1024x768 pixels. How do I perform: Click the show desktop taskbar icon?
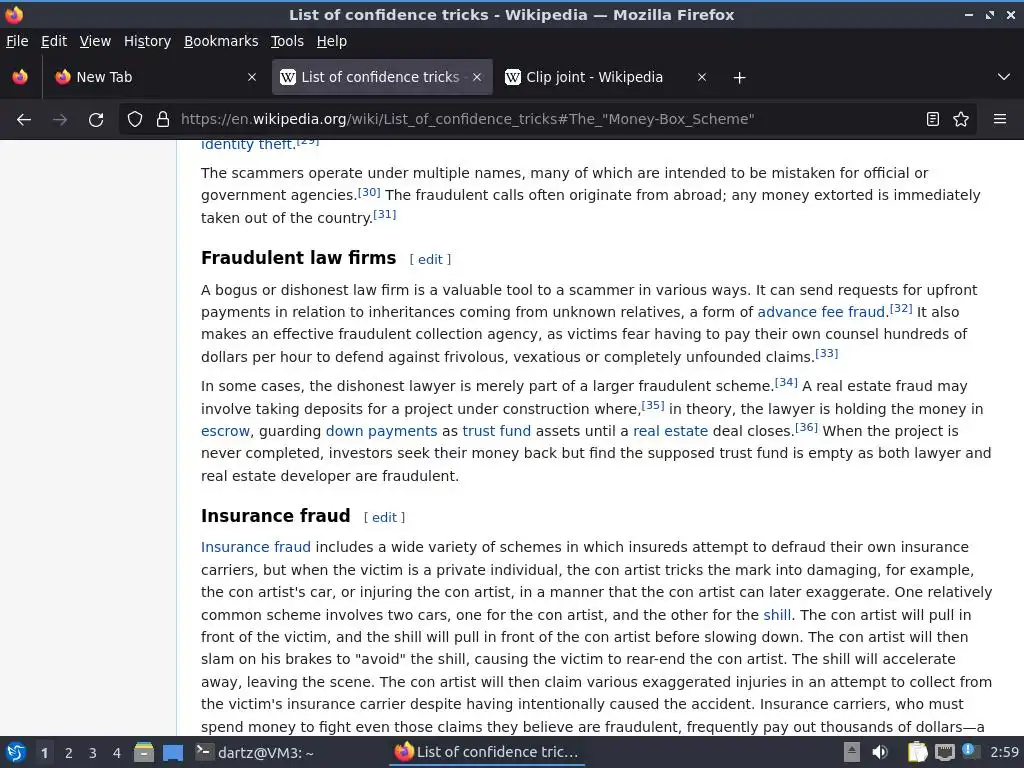click(173, 752)
